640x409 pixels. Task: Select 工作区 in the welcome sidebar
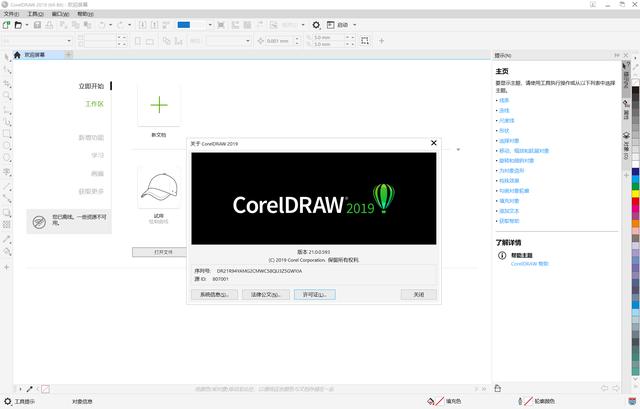[x=94, y=104]
